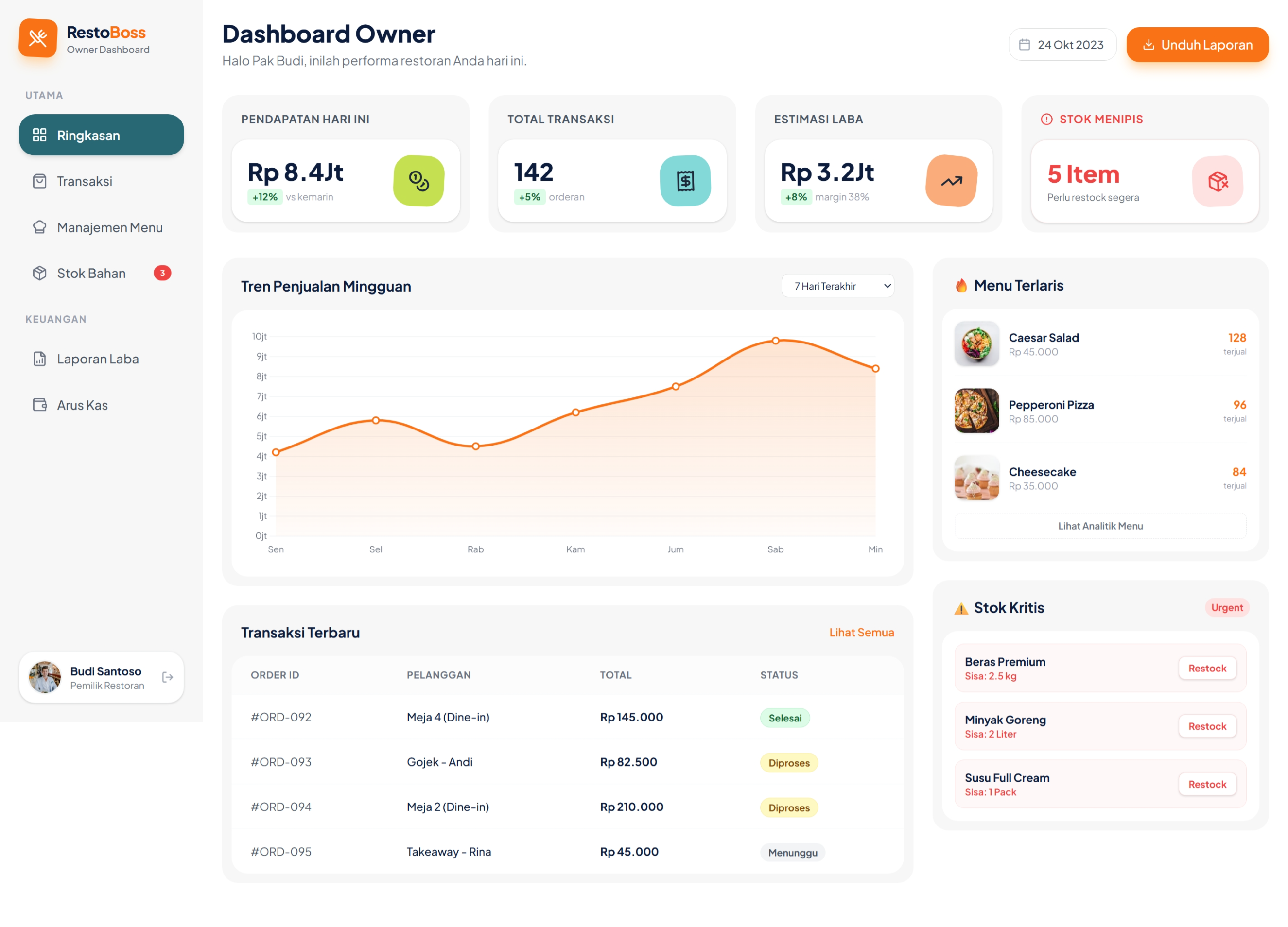Open the Transaksi menu item
This screenshot has width=1288, height=927.
84,181
